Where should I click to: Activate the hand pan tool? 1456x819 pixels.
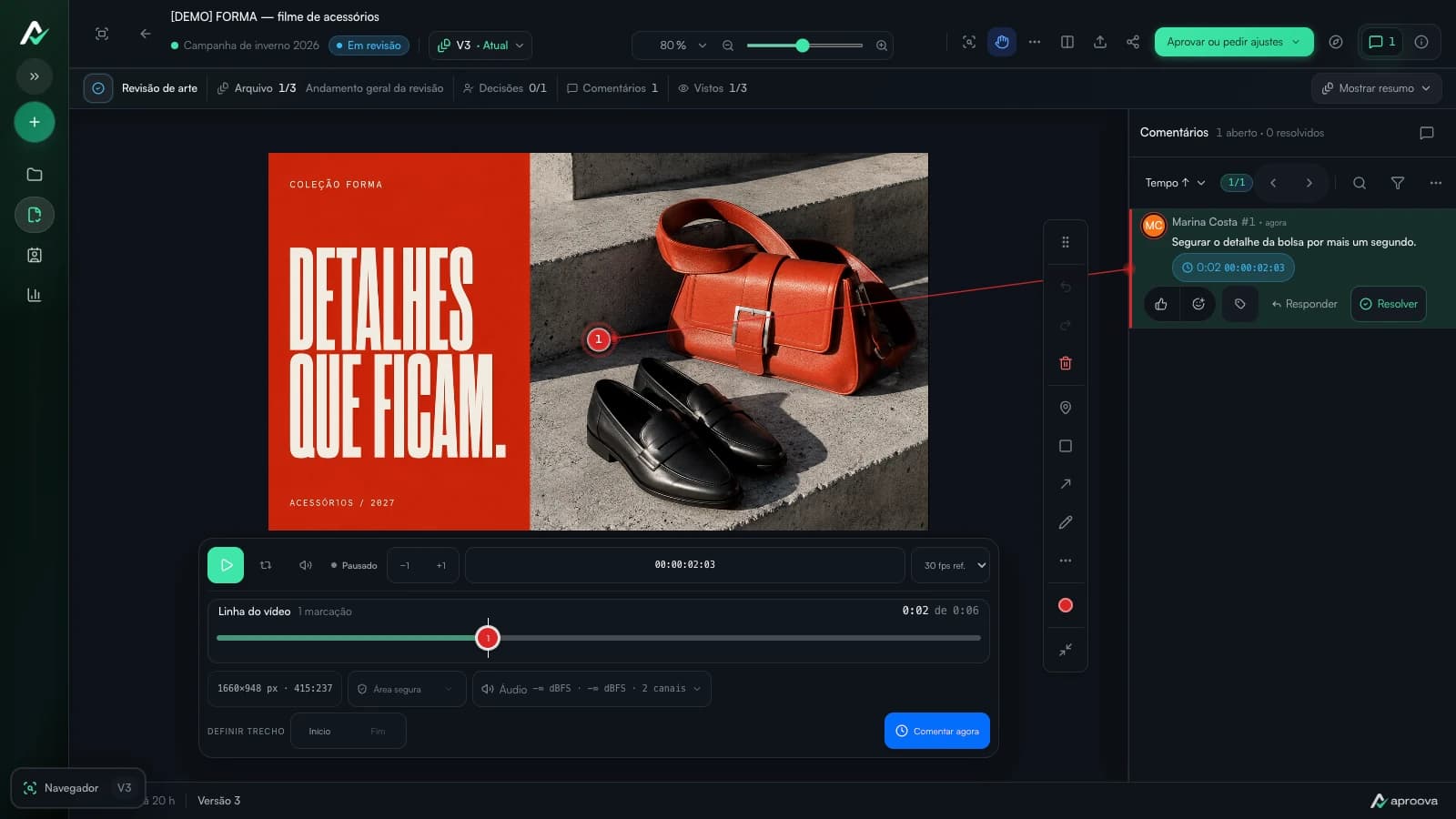tap(1002, 42)
